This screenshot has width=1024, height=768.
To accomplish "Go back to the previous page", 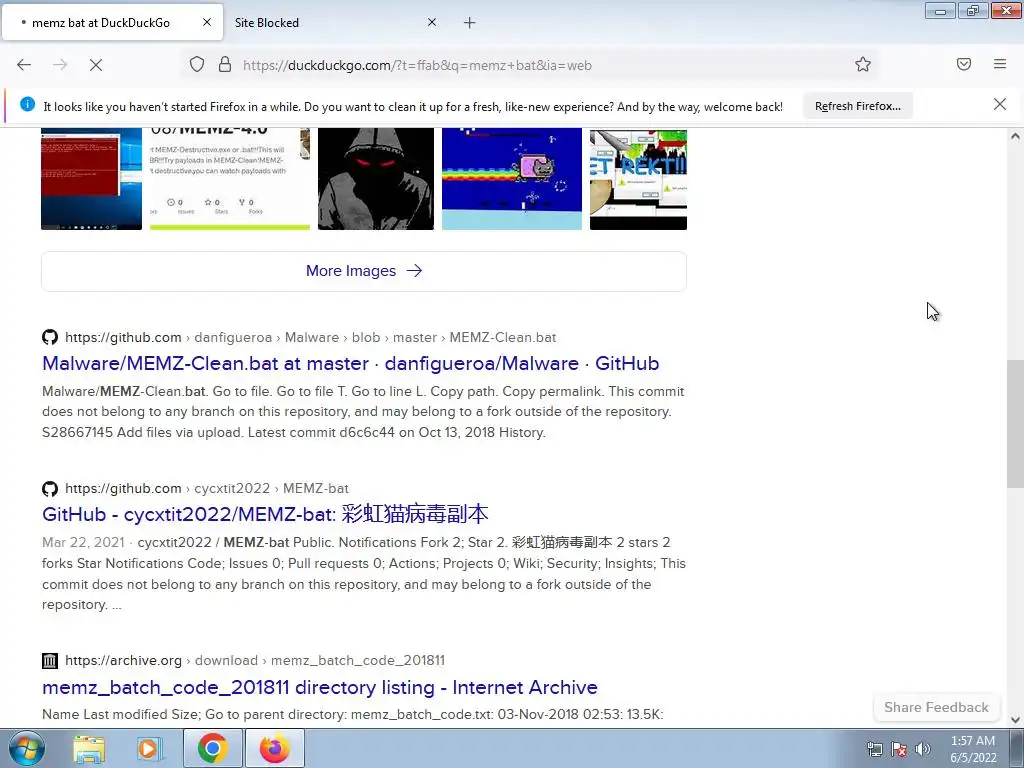I will click(24, 65).
